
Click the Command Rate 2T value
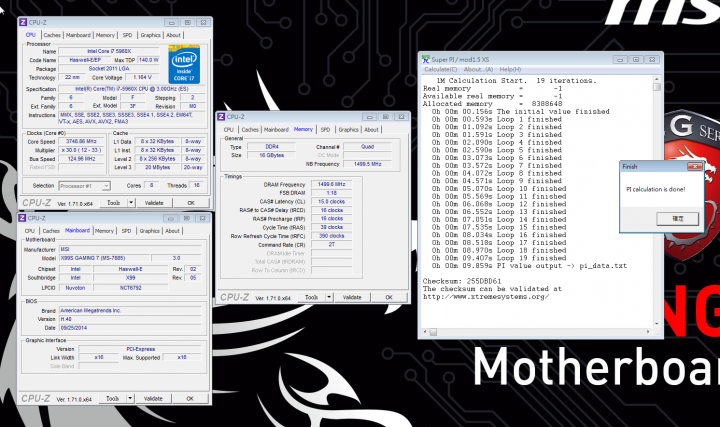coord(332,245)
